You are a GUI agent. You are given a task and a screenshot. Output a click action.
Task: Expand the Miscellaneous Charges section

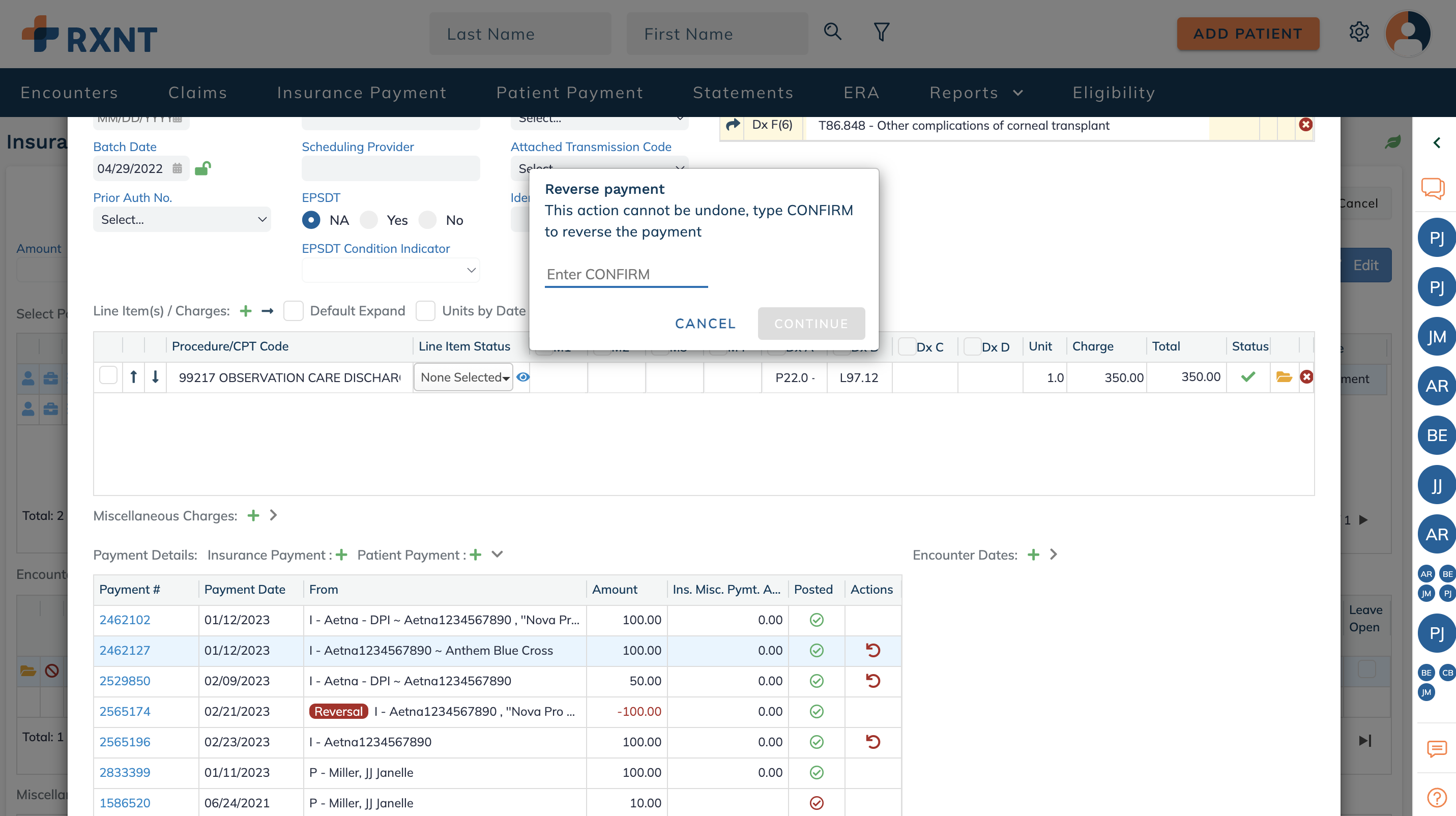pos(274,515)
